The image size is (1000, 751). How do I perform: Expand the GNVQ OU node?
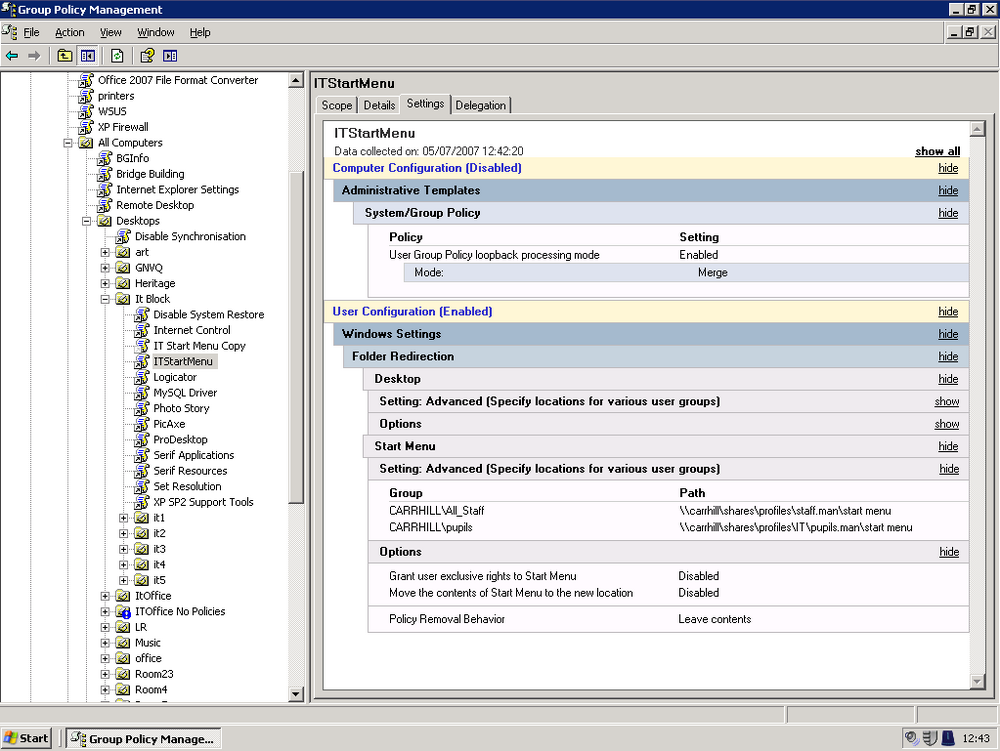pos(105,268)
